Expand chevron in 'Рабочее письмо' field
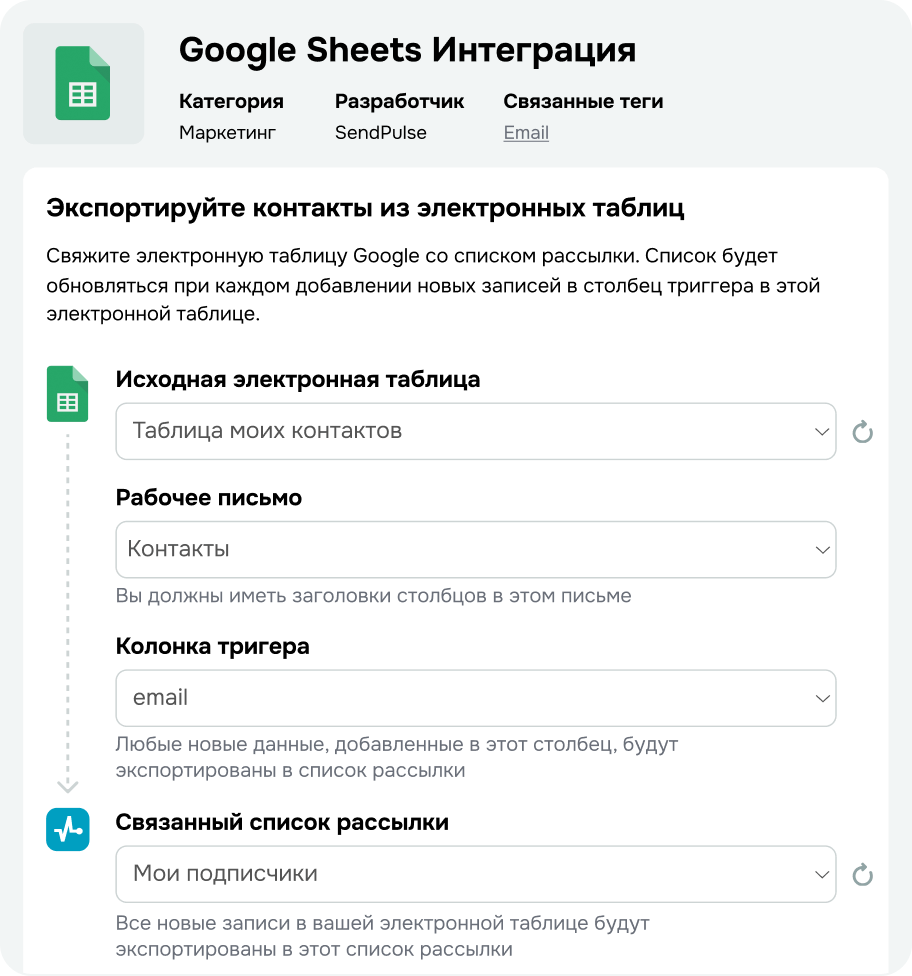Image resolution: width=912 pixels, height=976 pixels. (x=822, y=550)
